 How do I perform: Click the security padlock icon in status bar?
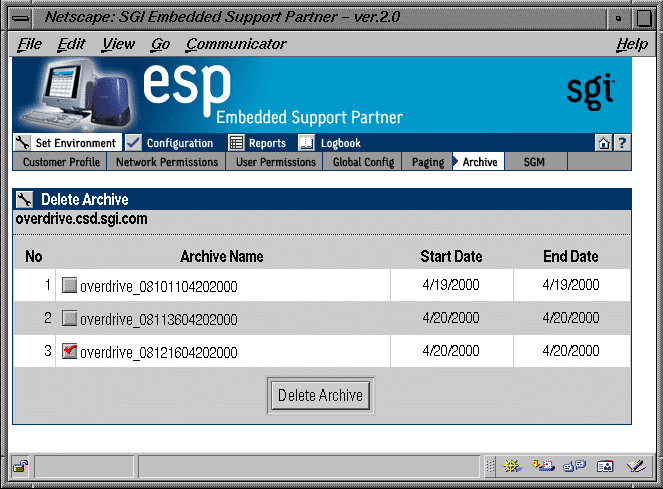pos(20,467)
